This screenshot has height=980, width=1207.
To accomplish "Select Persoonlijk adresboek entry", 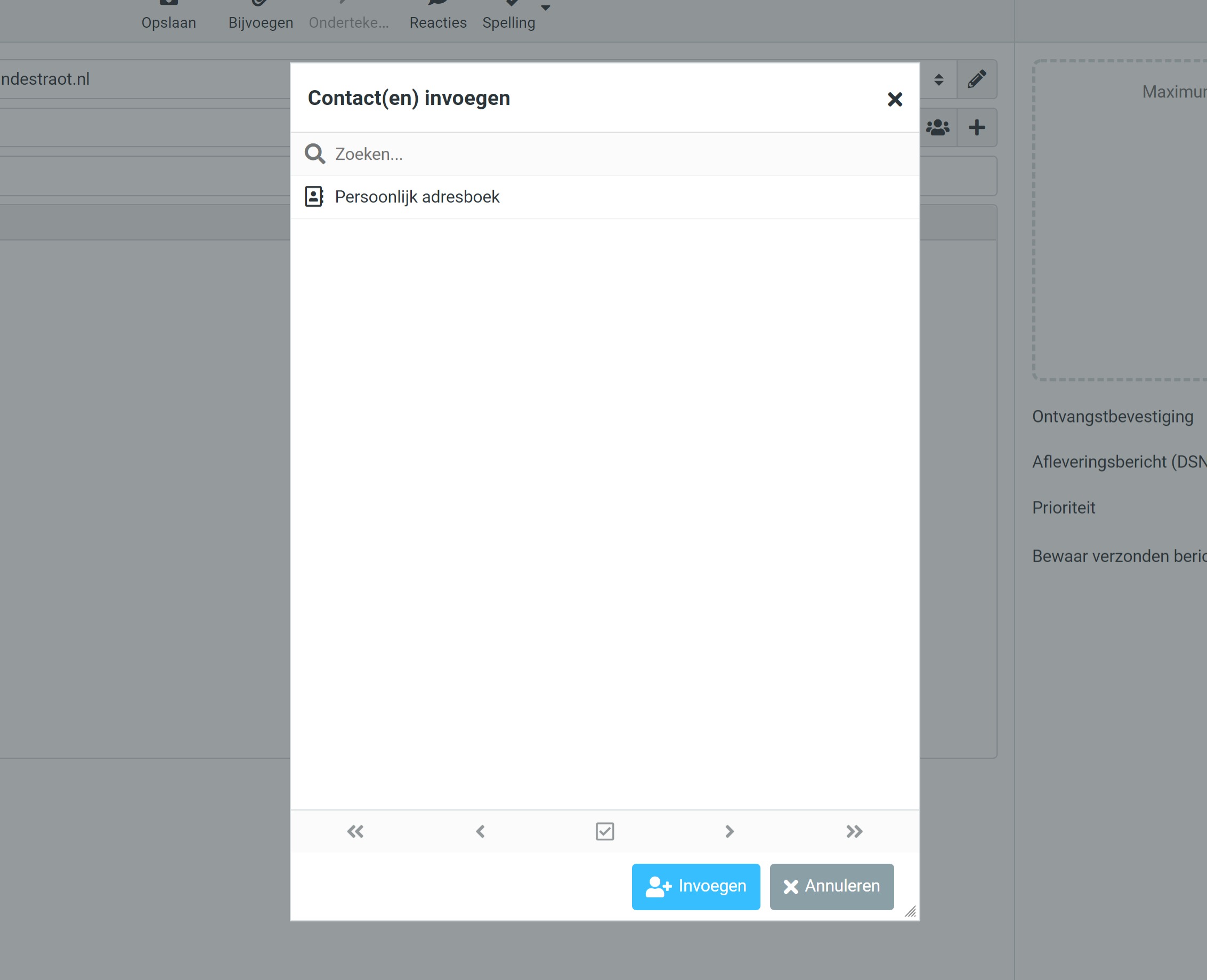I will 417,197.
